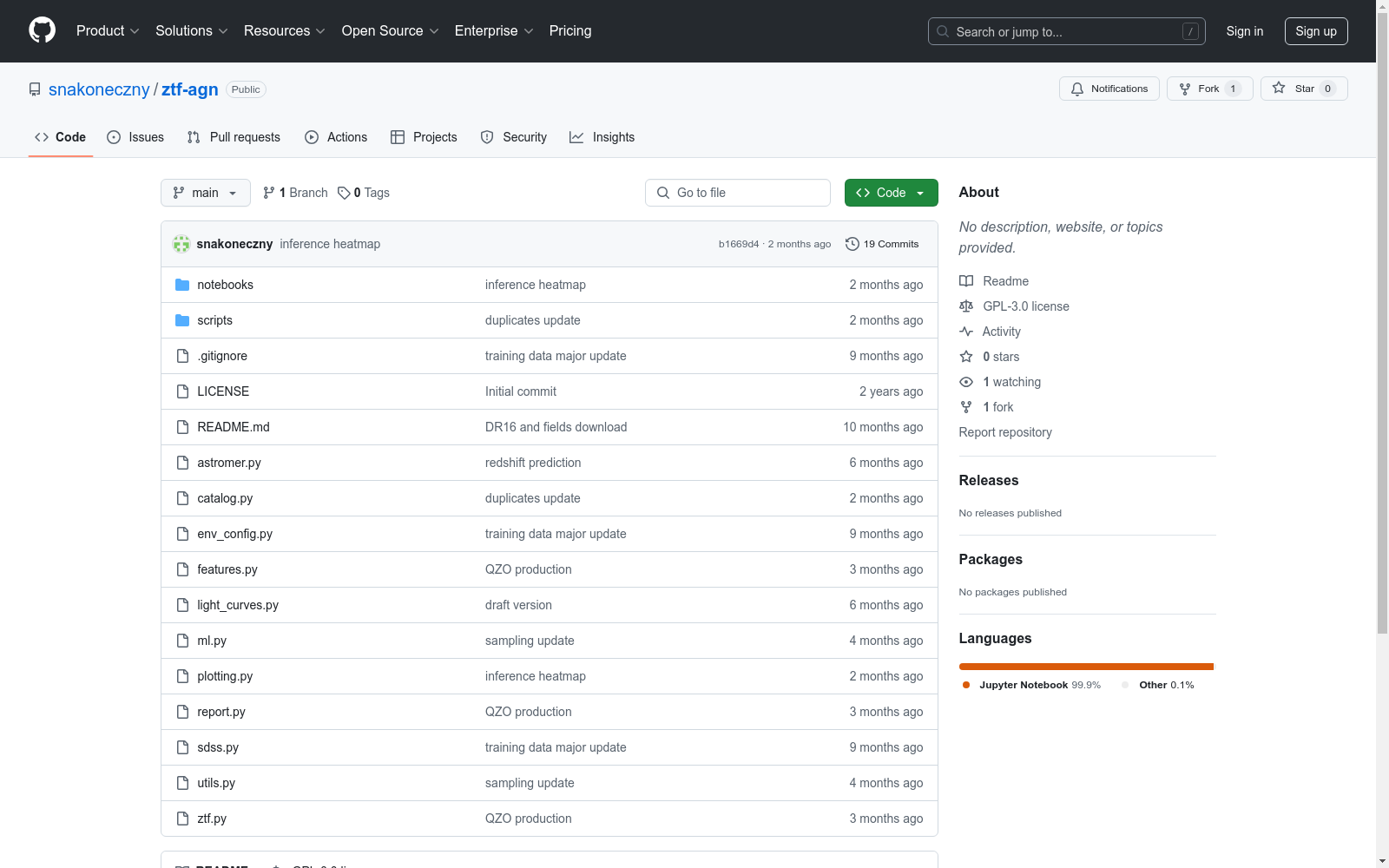Star the ztf-agn repository

[1304, 89]
